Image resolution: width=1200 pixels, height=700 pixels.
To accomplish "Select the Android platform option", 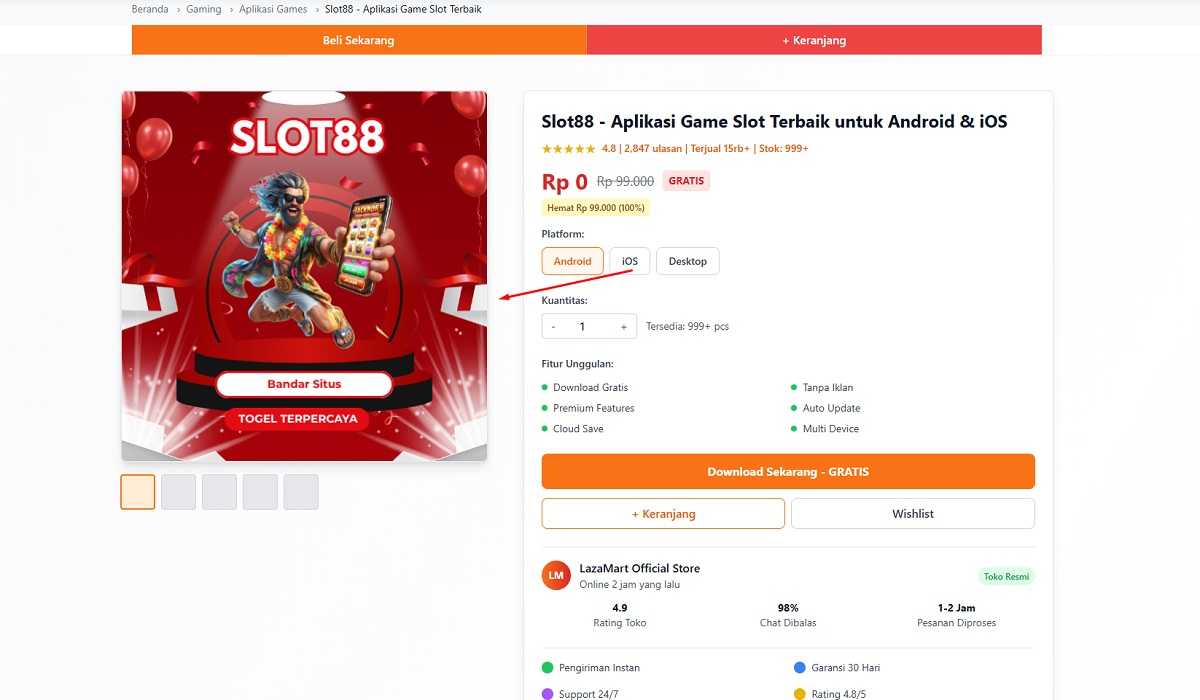I will click(x=572, y=261).
